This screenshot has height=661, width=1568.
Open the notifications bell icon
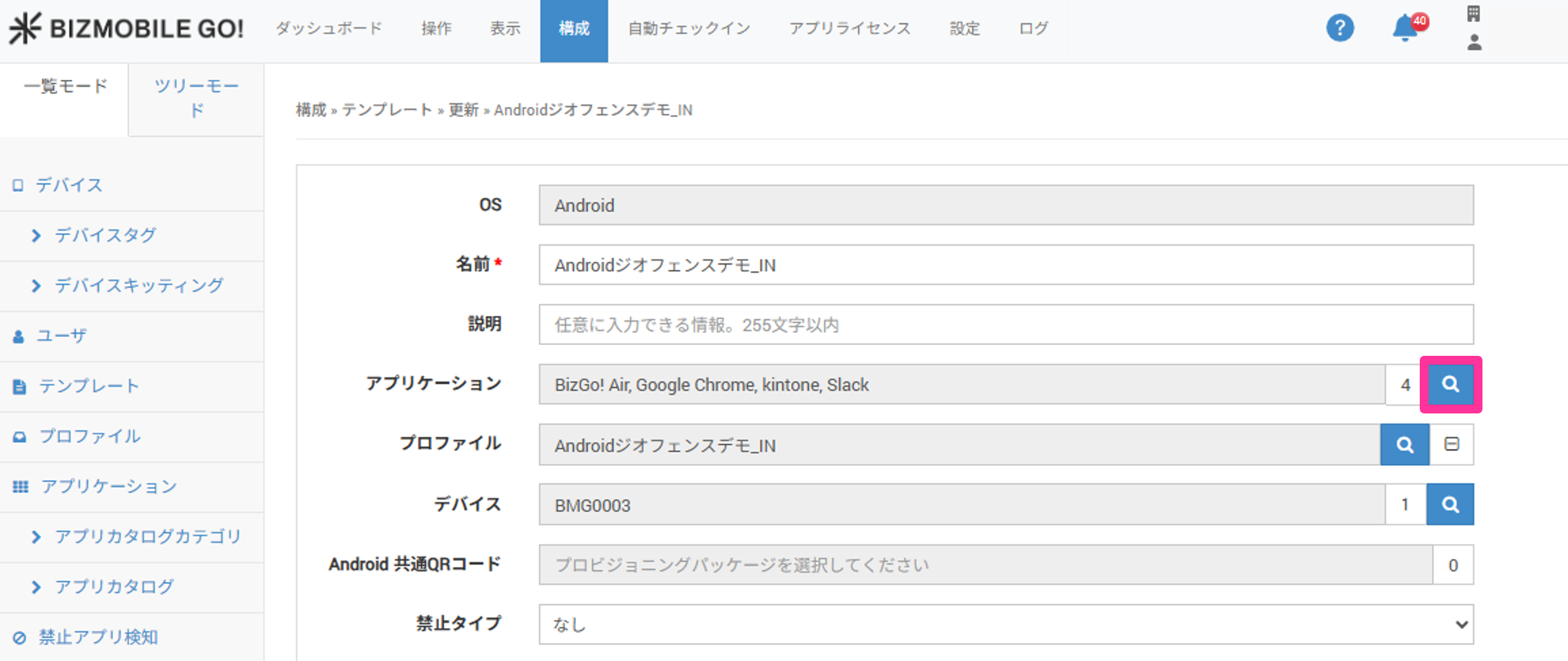1405,28
